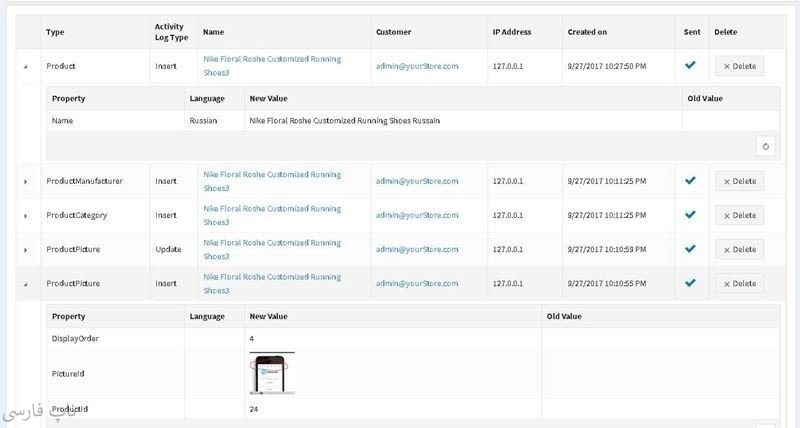The image size is (800, 428).
Task: Expand the ProductManufacturer row
Action: (x=26, y=182)
